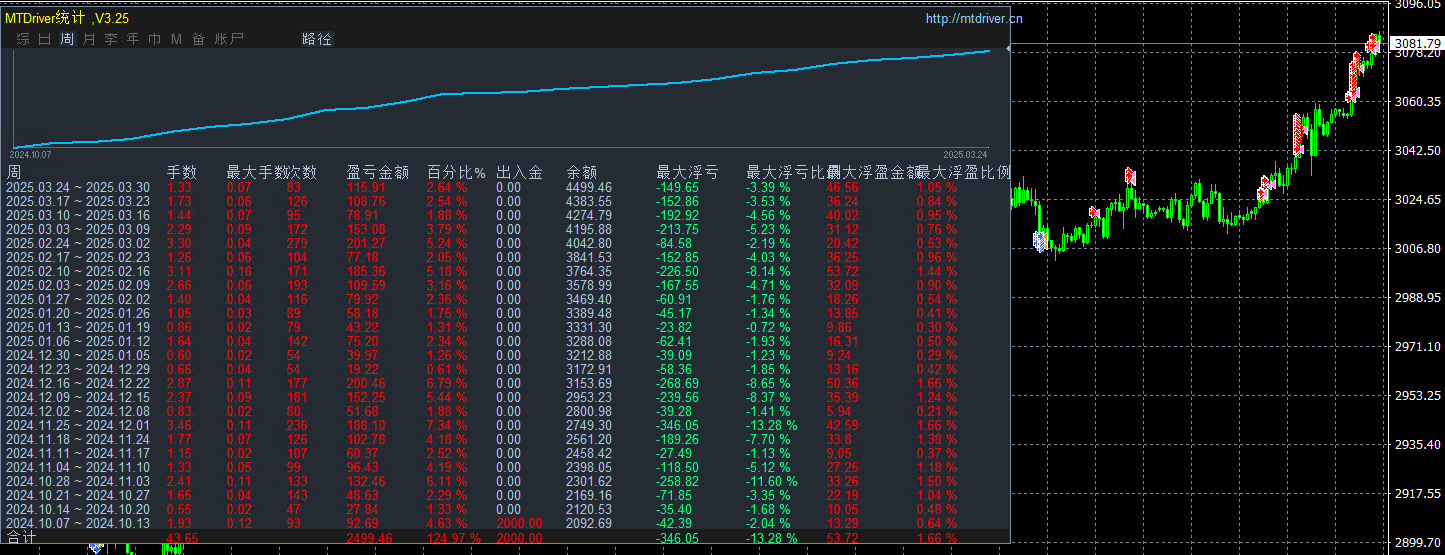
Task: Click the 余额 column header
Action: point(582,172)
